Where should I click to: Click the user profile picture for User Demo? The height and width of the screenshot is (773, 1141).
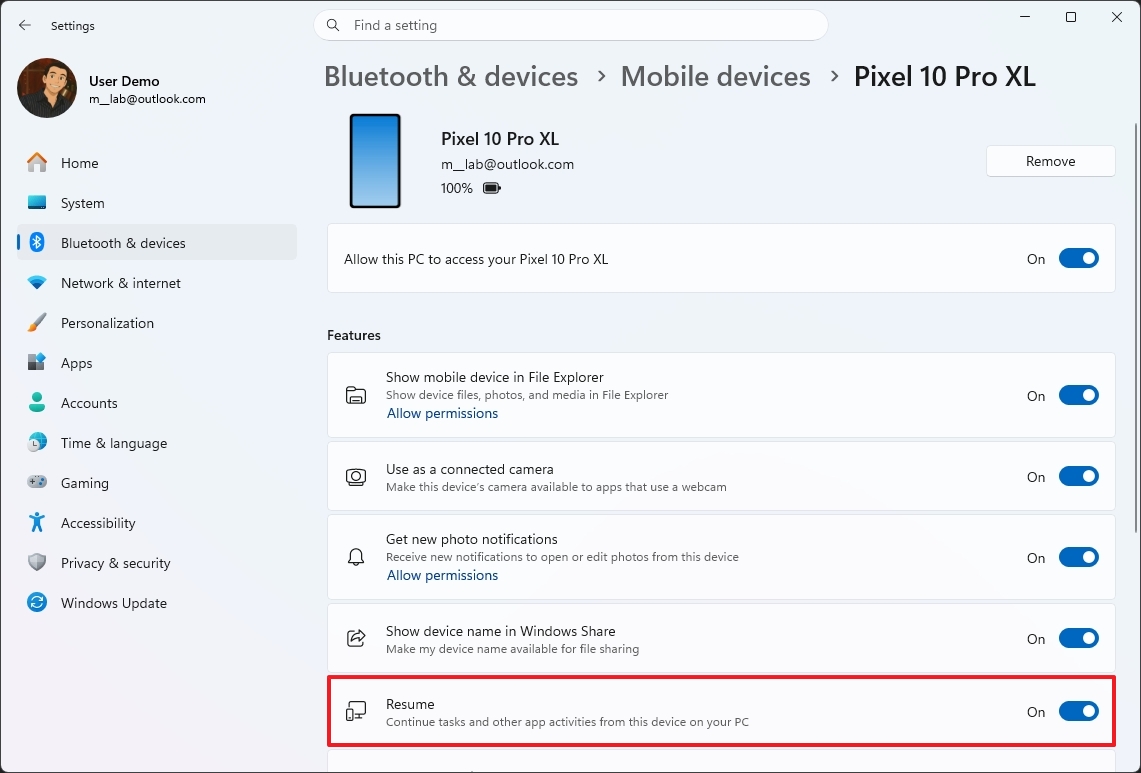tap(46, 88)
